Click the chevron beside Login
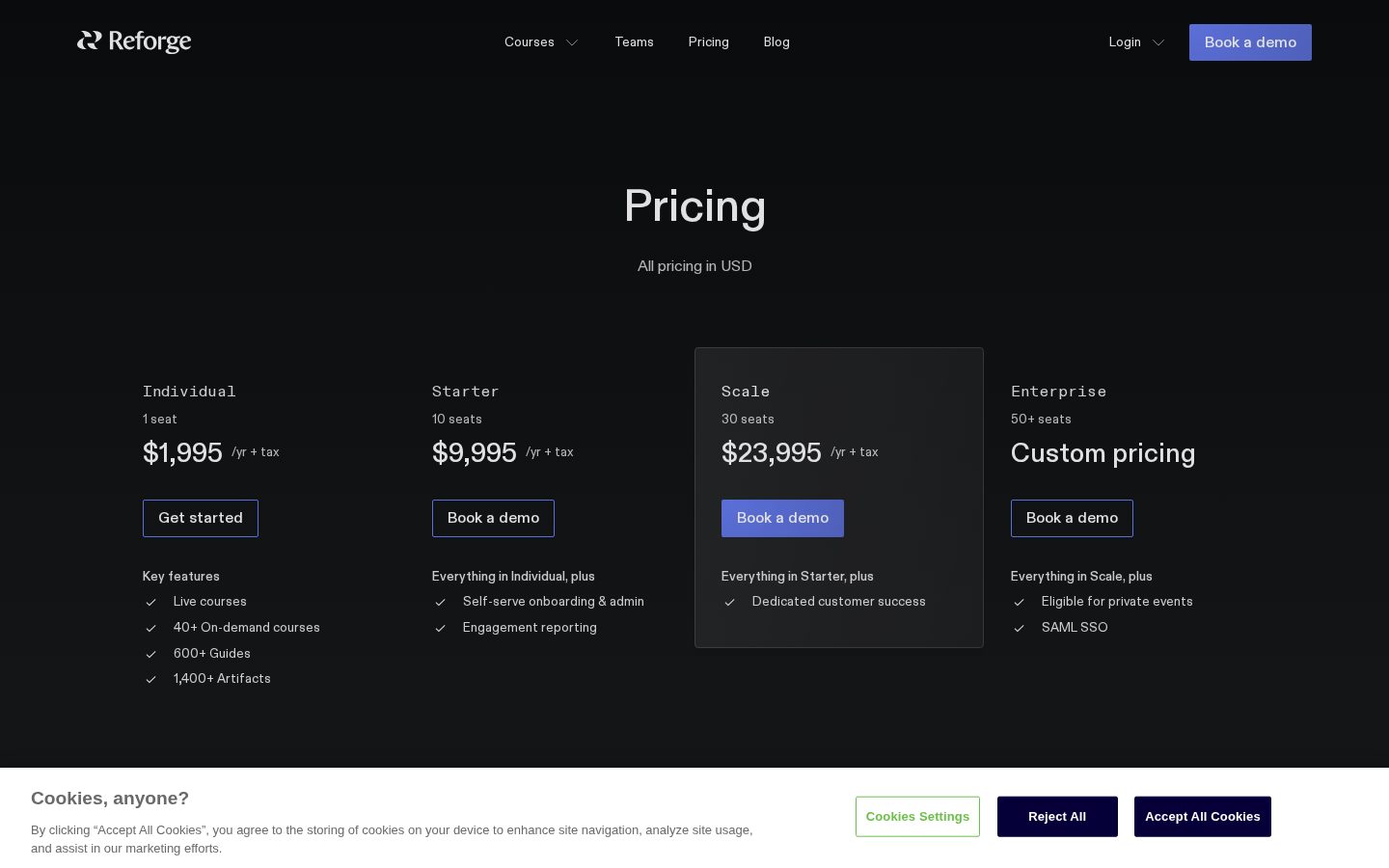Image resolution: width=1389 pixels, height=868 pixels. (x=1158, y=42)
